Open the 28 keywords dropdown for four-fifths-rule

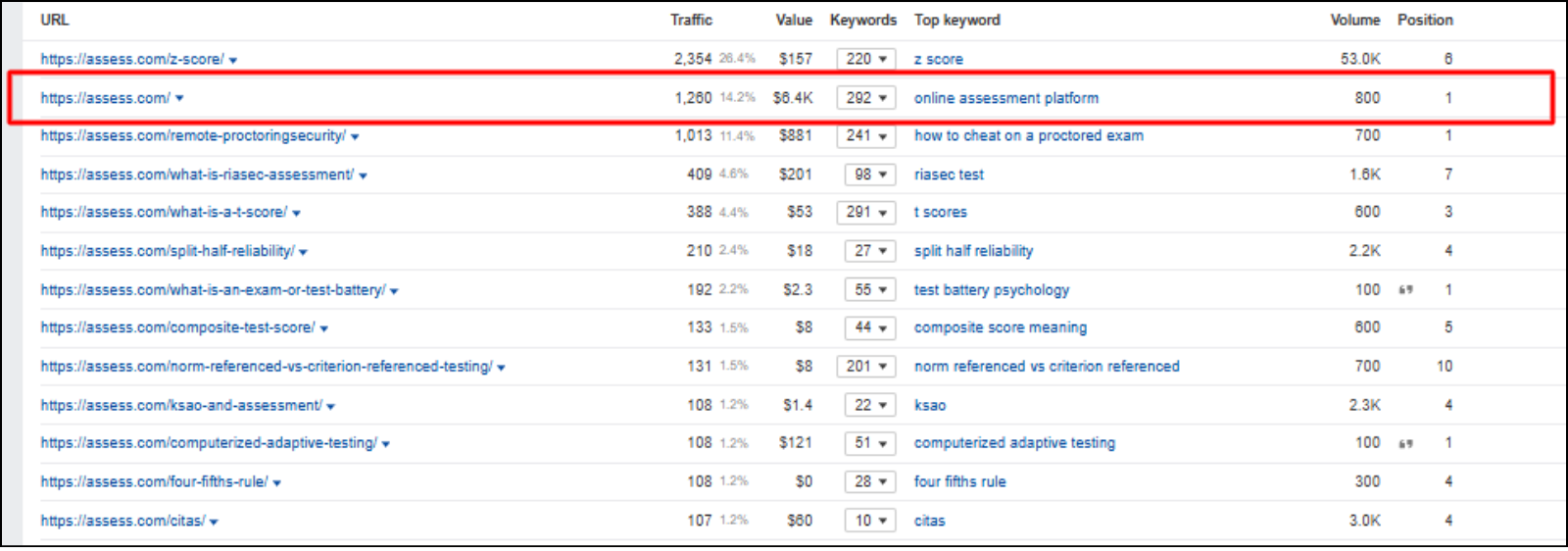870,481
